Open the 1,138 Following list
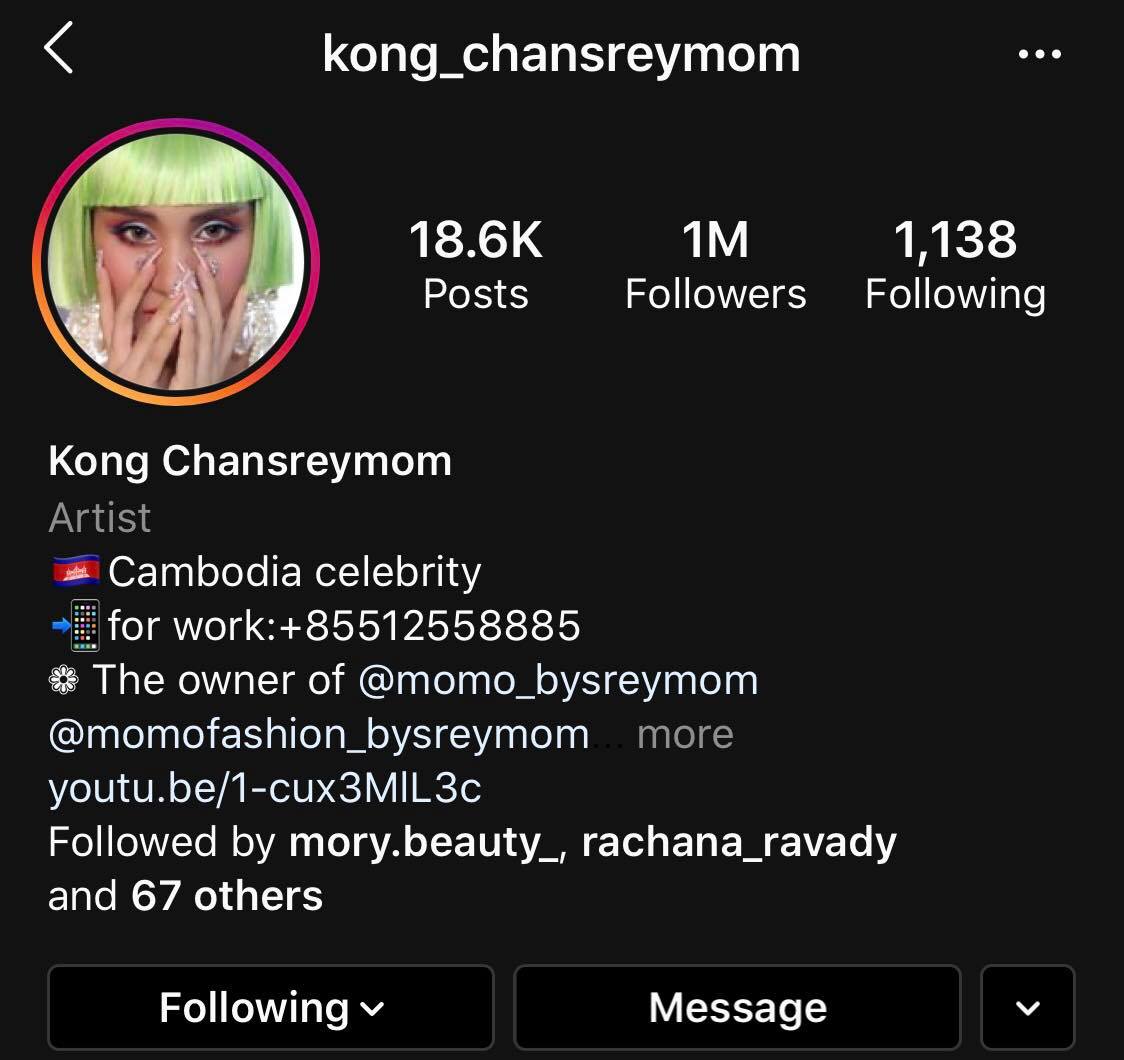The image size is (1124, 1060). tap(955, 264)
